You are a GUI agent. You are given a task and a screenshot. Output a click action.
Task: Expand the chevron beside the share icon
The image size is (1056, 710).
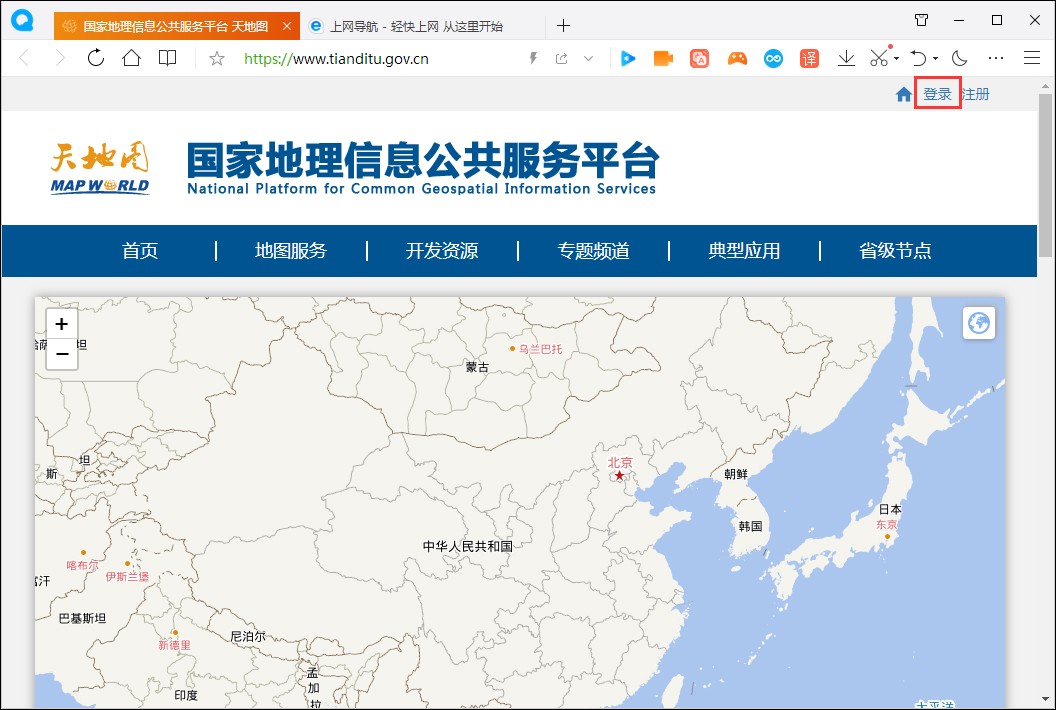pos(589,58)
